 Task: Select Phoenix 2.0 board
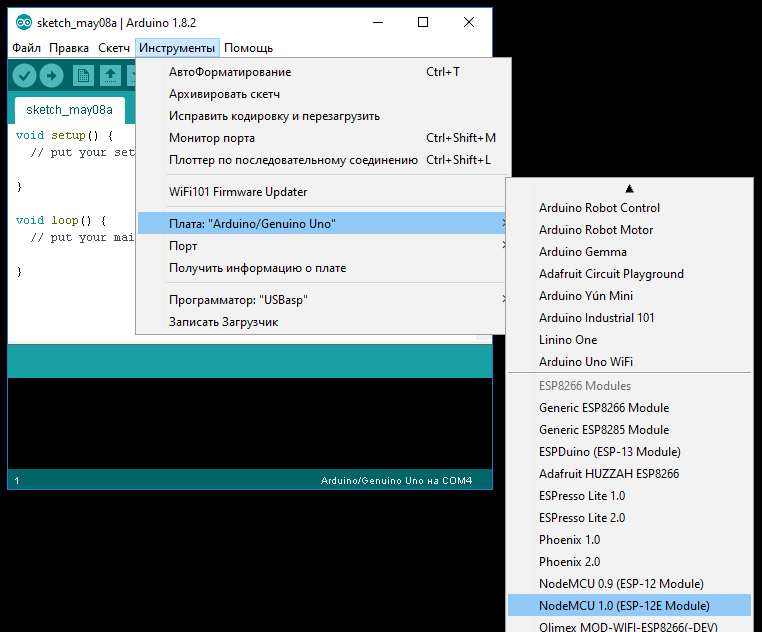[629, 562]
